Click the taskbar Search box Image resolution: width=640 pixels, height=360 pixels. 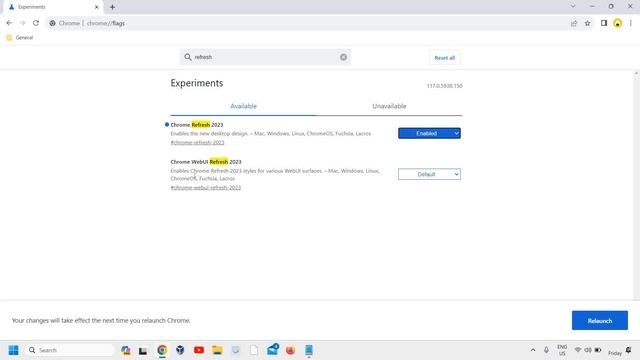(71, 350)
